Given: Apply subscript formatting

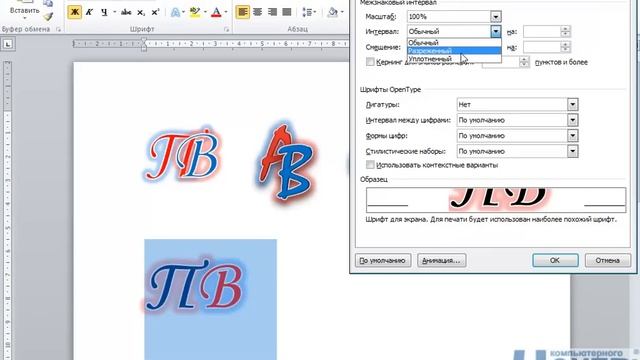Looking at the screenshot, I should coord(141,12).
